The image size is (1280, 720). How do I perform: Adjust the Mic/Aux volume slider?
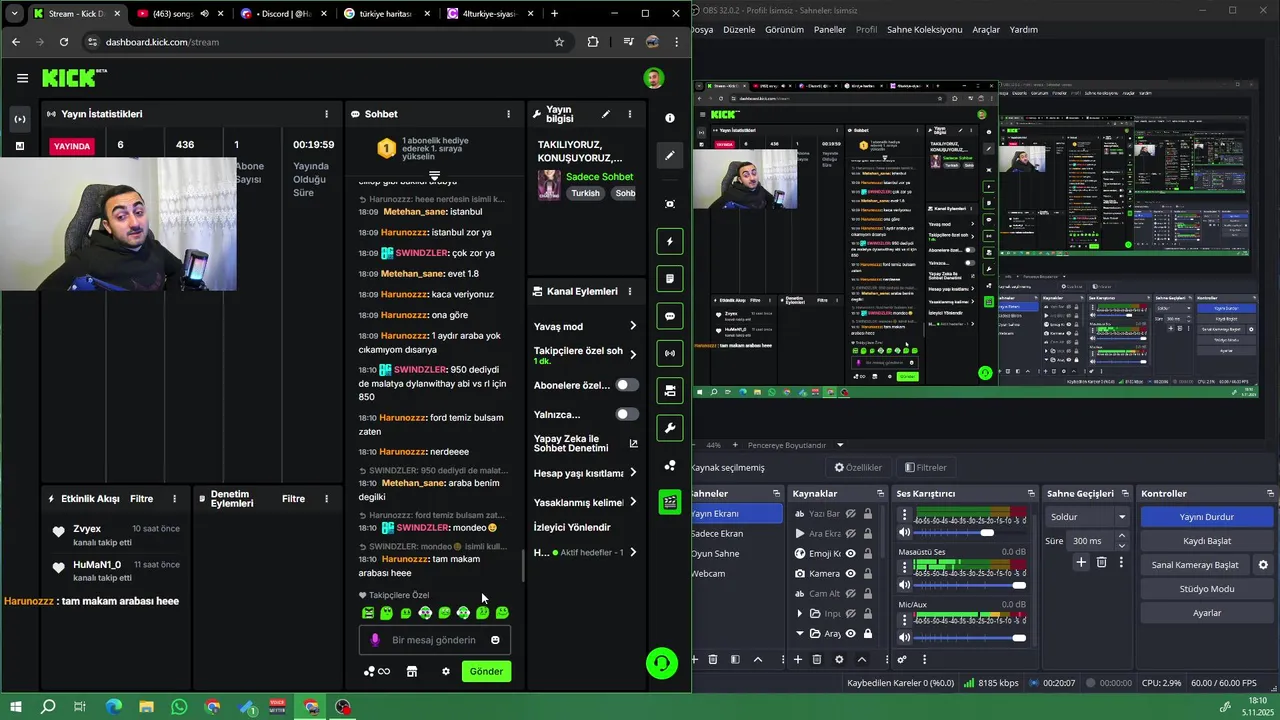pos(970,638)
